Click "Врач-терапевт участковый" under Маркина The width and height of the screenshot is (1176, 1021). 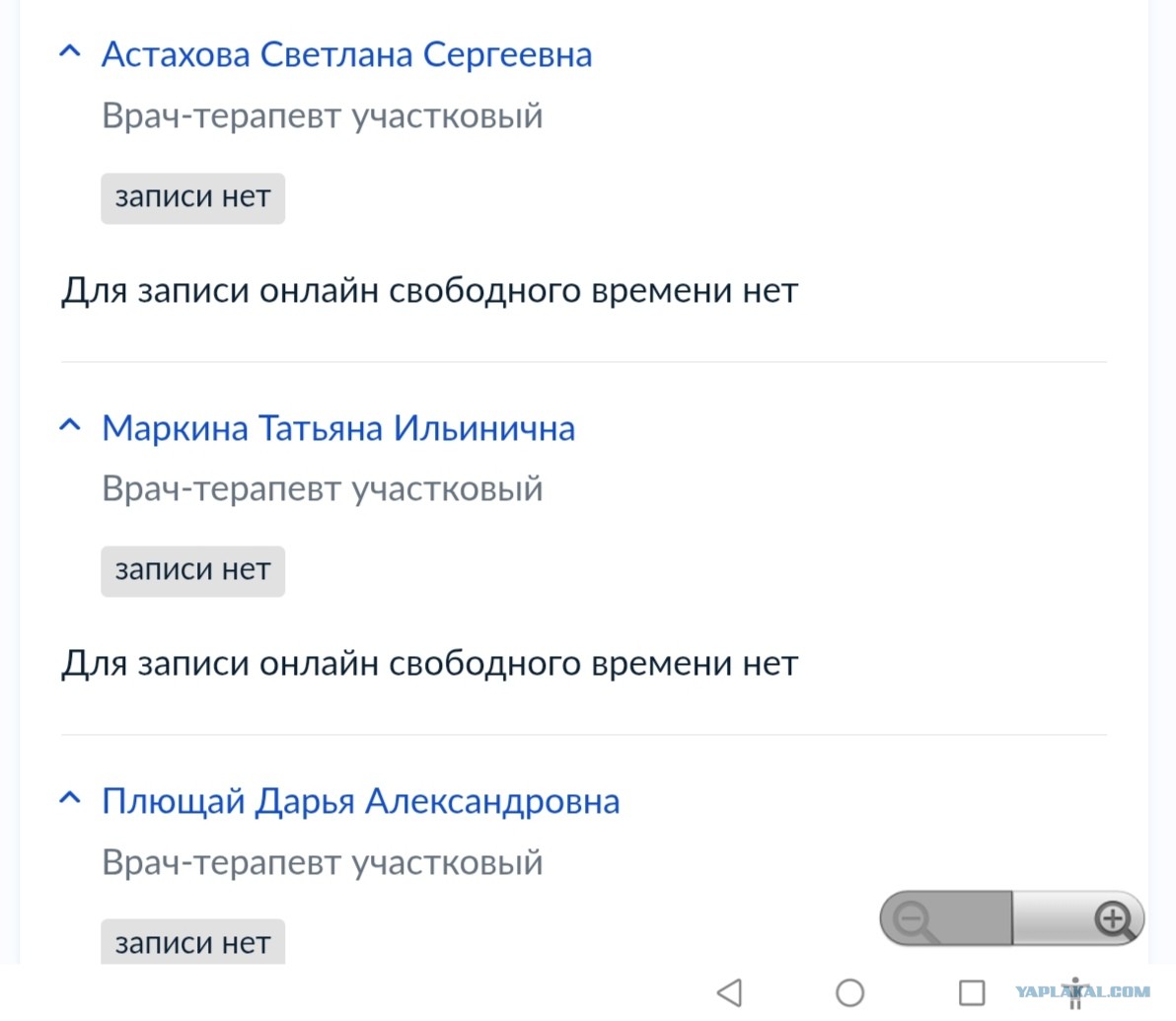click(x=323, y=488)
